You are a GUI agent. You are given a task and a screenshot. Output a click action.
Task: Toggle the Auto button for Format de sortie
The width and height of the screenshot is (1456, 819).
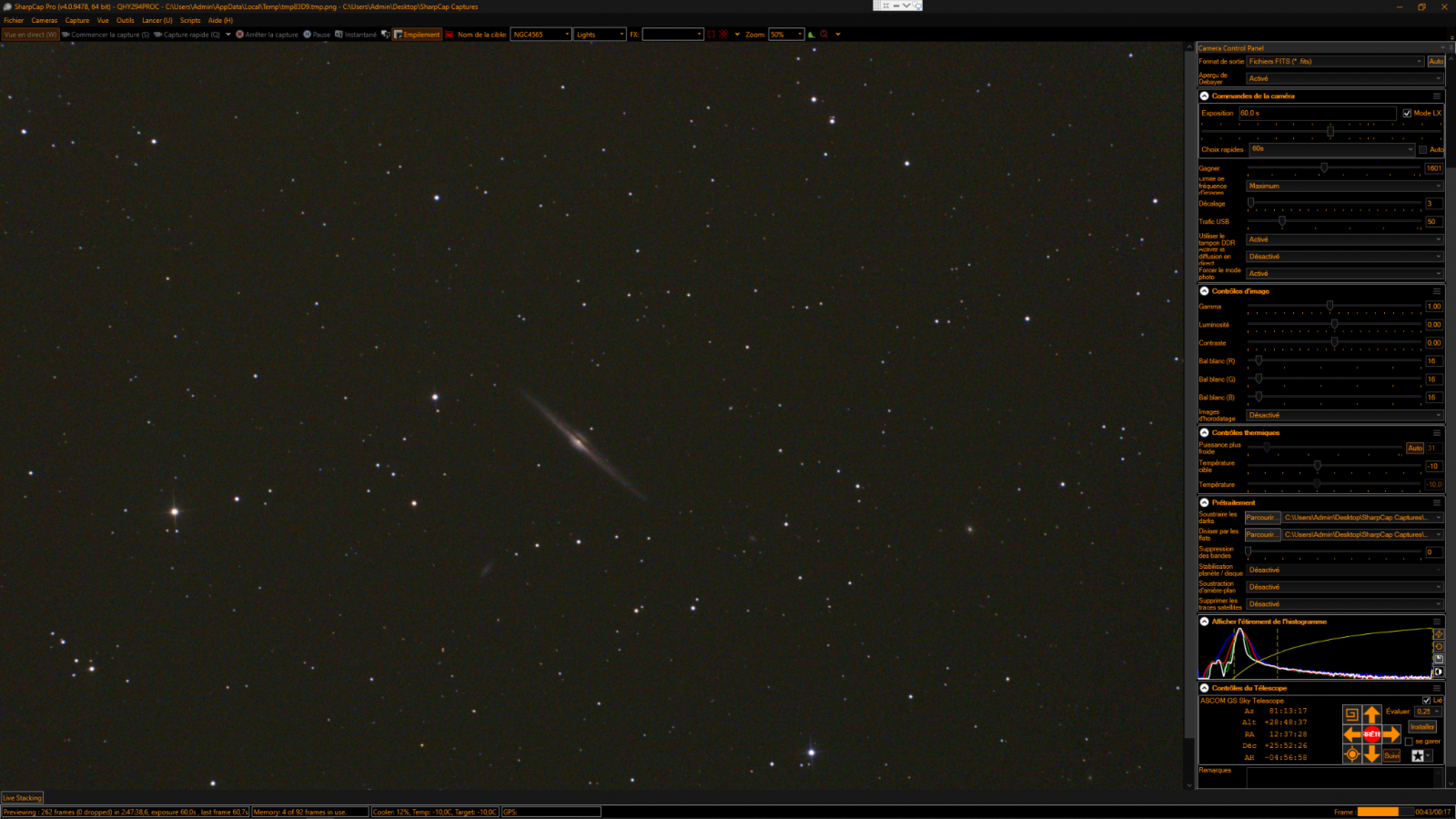pyautogui.click(x=1436, y=62)
